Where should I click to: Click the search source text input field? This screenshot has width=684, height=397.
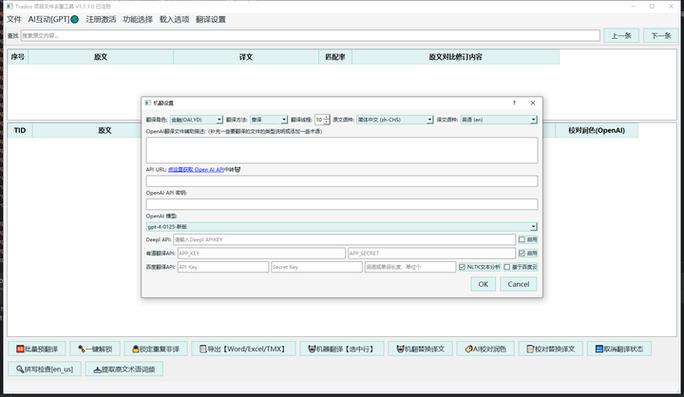pos(310,36)
